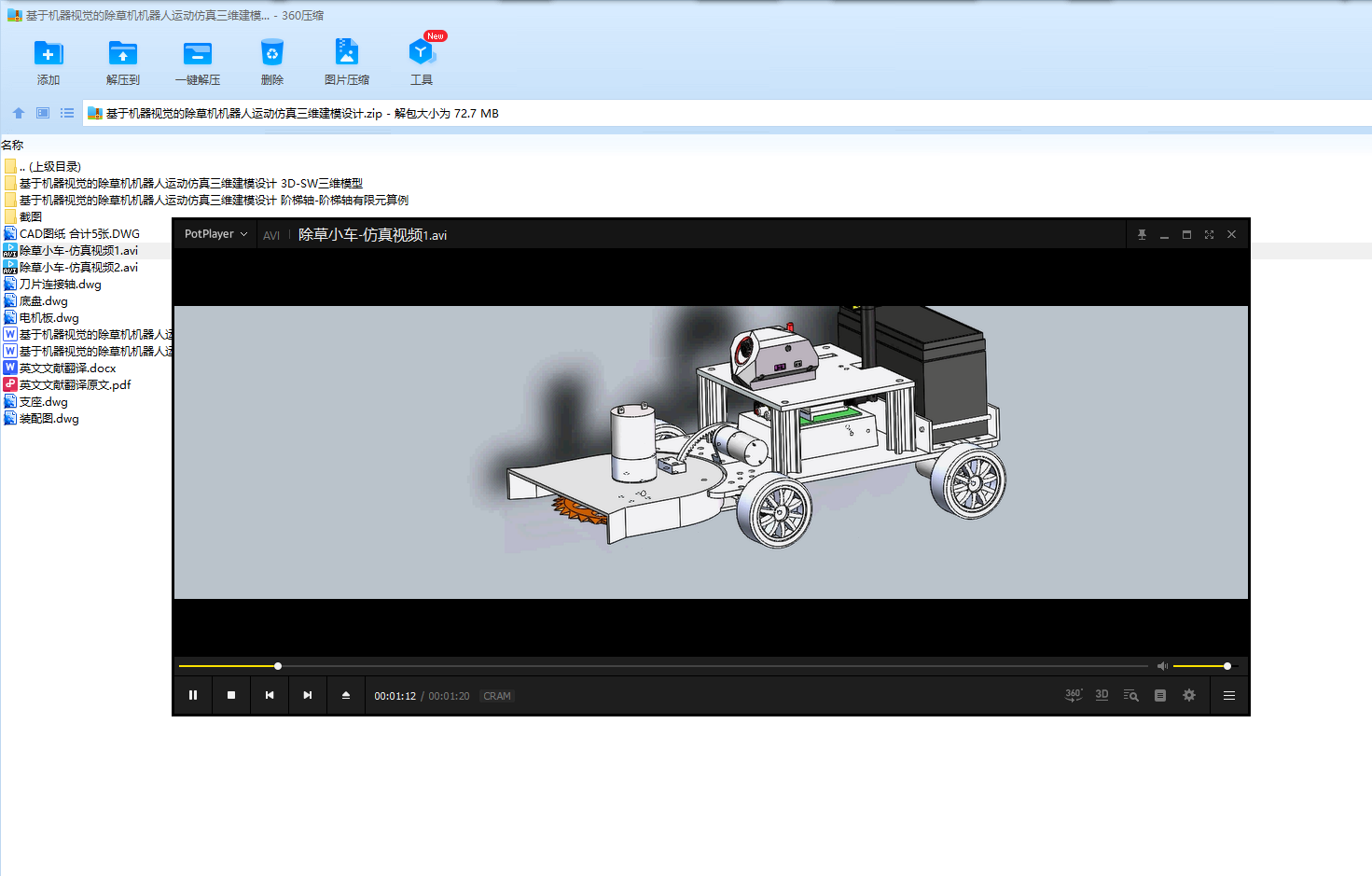Select the 3D-SW三维模型 folder
The width and height of the screenshot is (1372, 876).
click(x=184, y=183)
